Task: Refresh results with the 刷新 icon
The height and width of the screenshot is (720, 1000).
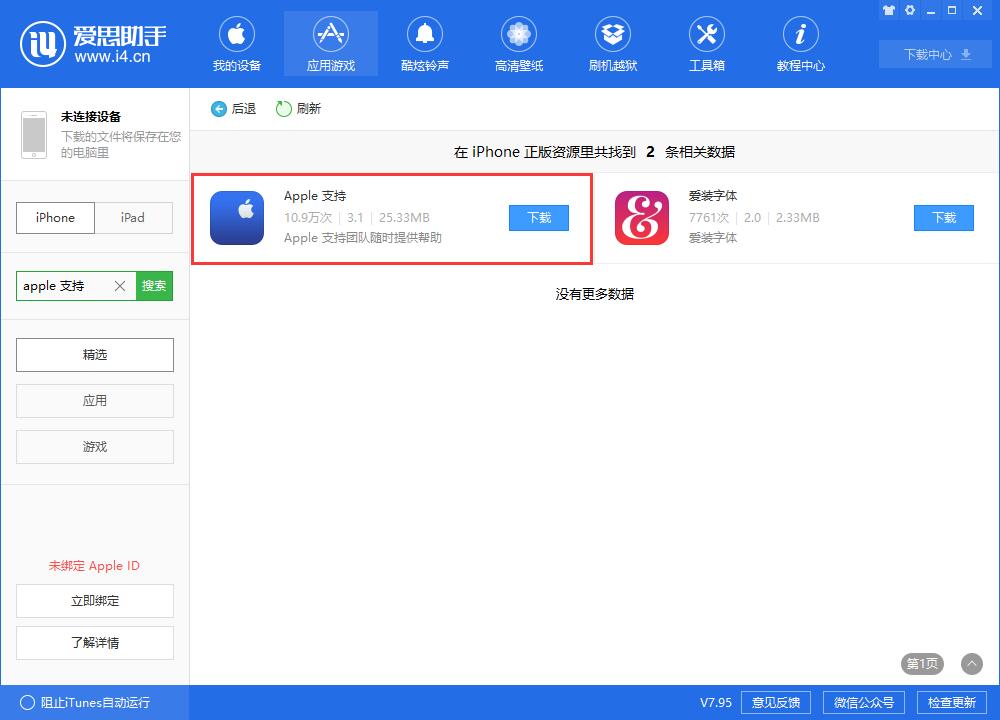Action: click(x=285, y=109)
